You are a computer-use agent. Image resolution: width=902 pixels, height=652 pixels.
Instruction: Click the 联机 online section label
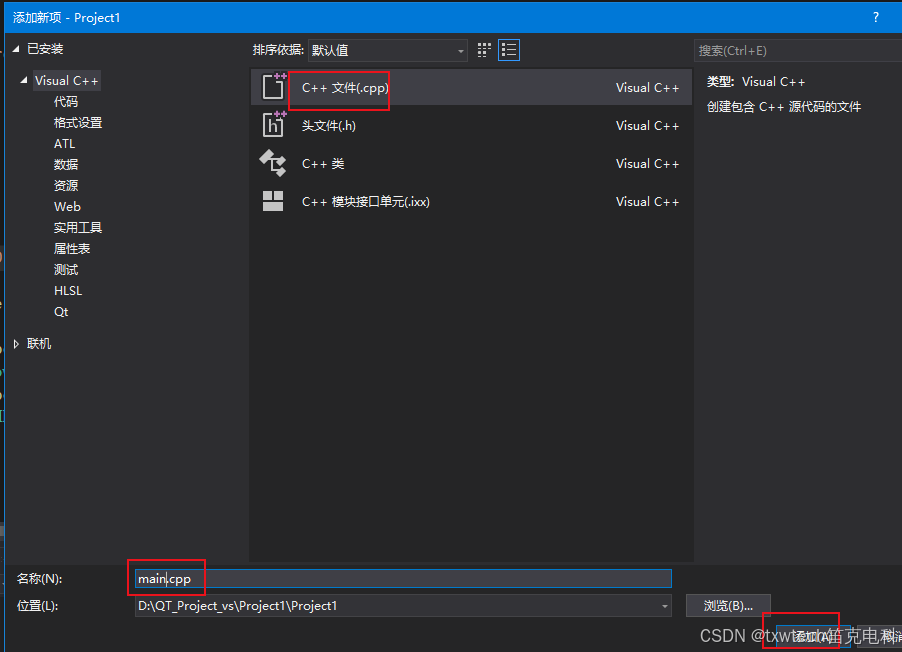[39, 344]
